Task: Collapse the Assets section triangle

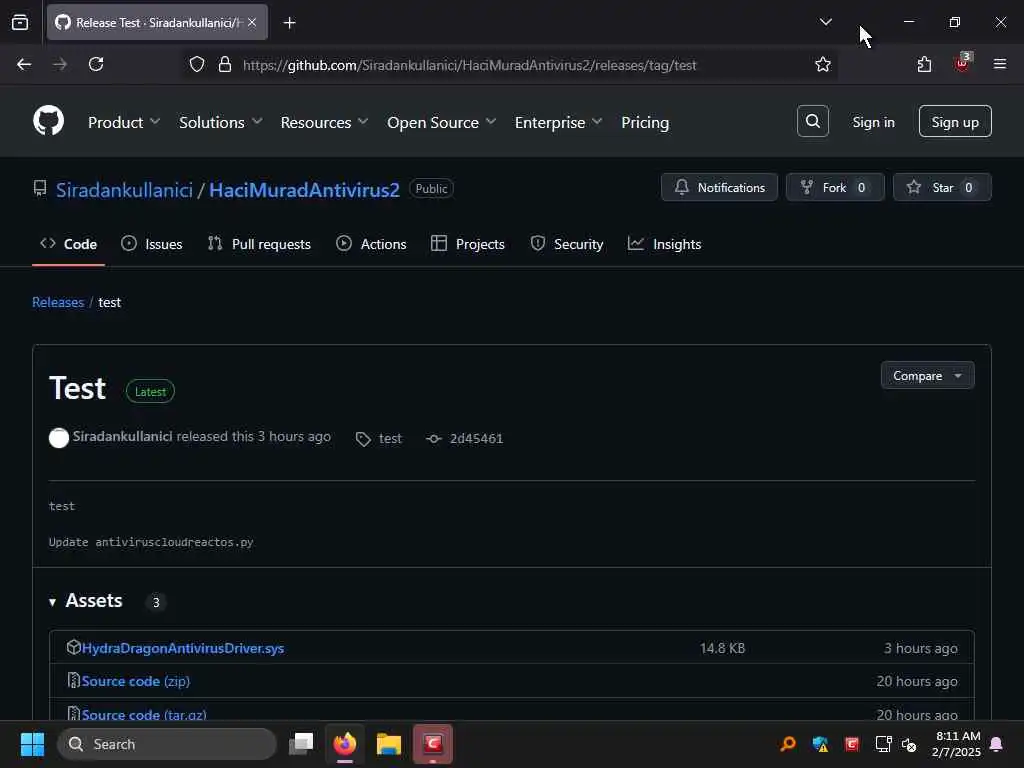Action: pyautogui.click(x=52, y=601)
